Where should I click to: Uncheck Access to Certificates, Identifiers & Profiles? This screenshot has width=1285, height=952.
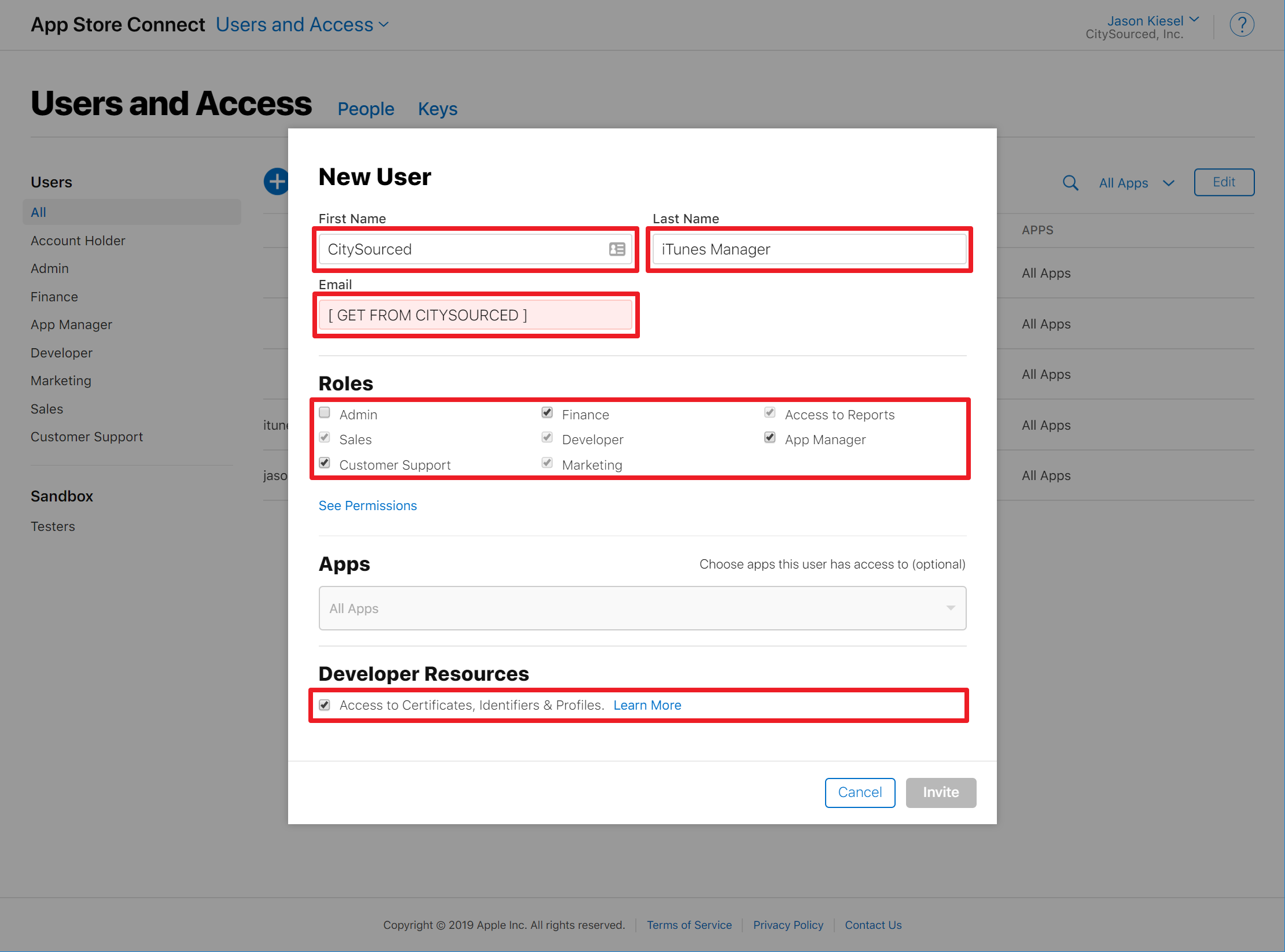coord(325,705)
